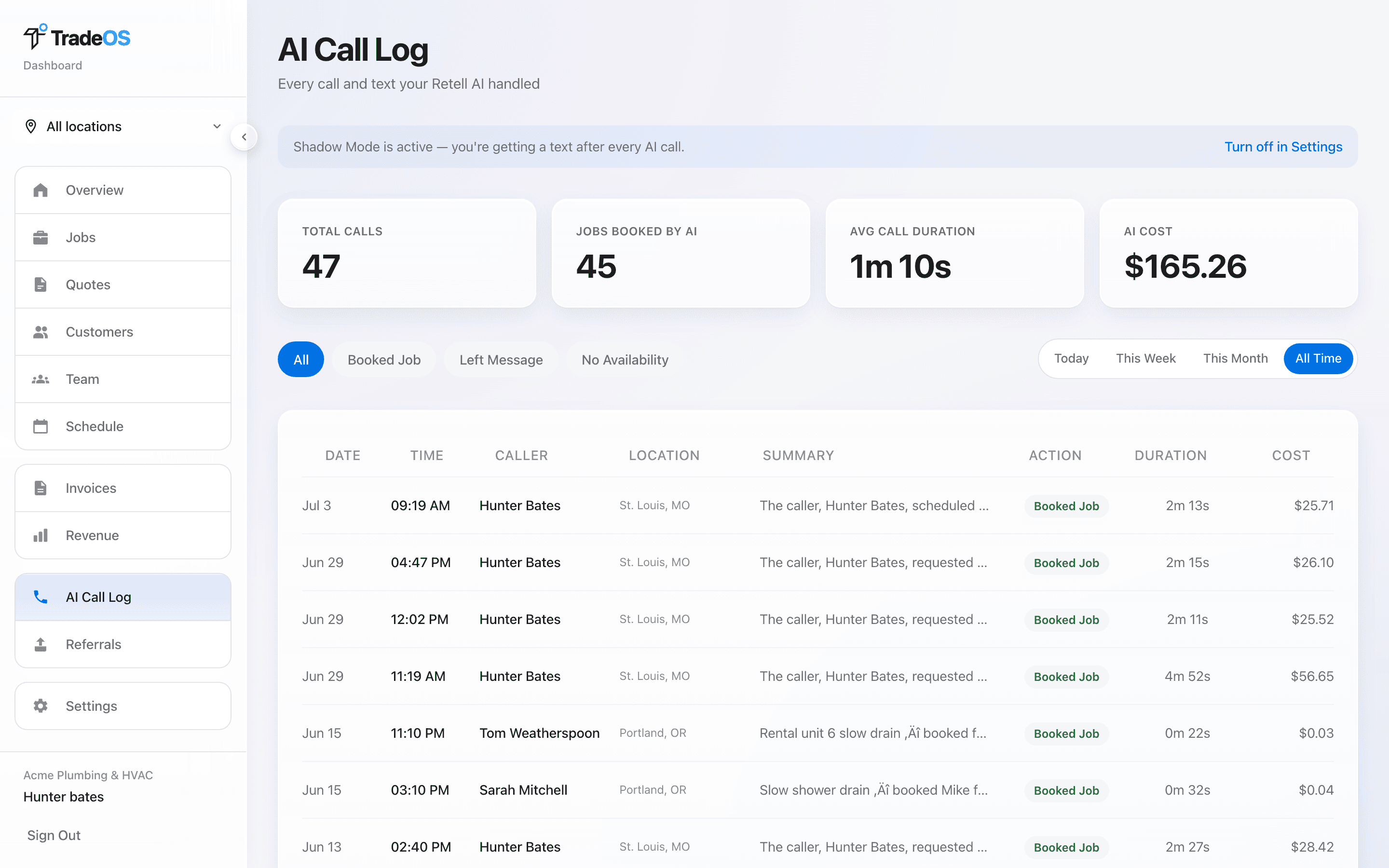The image size is (1389, 868).
Task: Click the Quotes document icon
Action: [x=40, y=284]
